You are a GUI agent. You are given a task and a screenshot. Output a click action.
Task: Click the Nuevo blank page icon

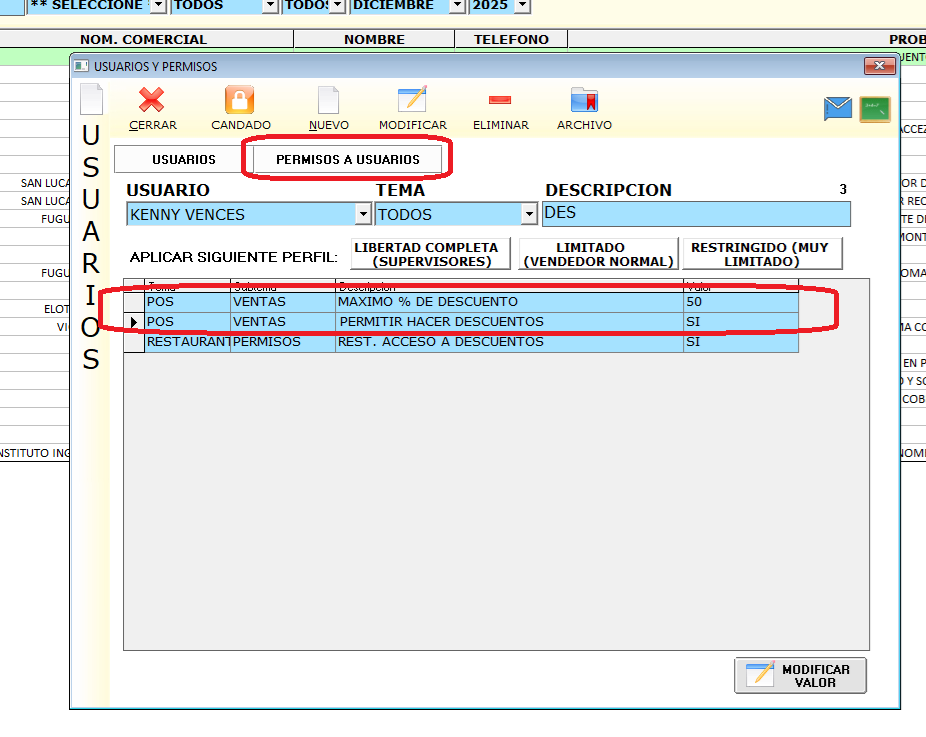328,101
